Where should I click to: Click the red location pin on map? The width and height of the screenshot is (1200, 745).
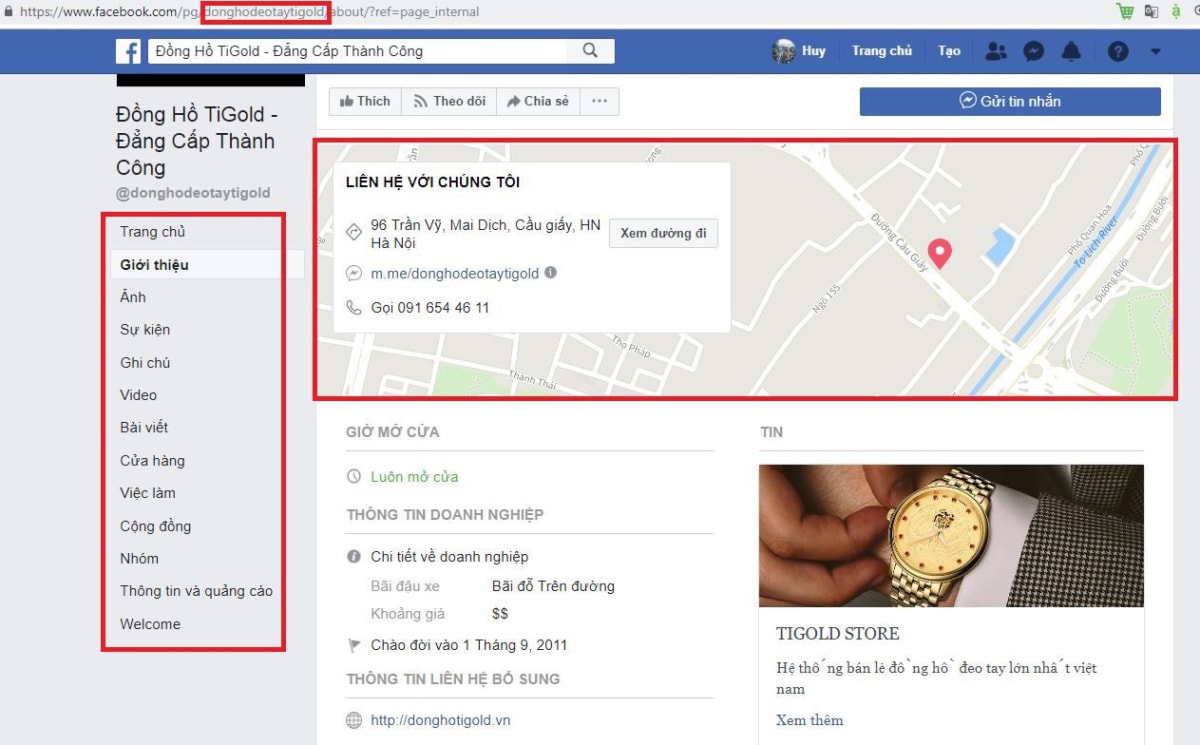(x=940, y=253)
